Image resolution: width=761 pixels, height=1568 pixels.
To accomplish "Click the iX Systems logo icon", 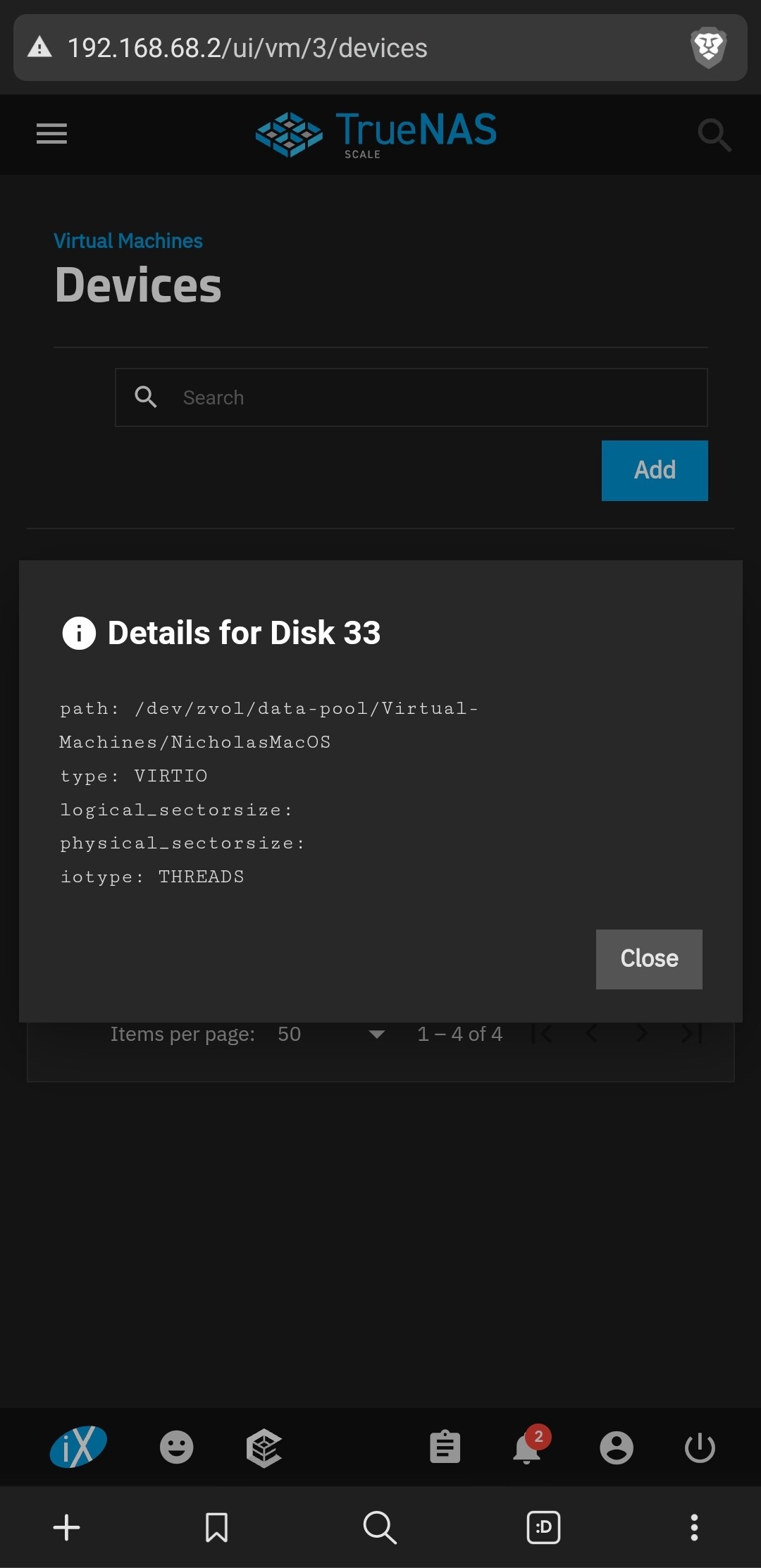I will click(x=78, y=1447).
